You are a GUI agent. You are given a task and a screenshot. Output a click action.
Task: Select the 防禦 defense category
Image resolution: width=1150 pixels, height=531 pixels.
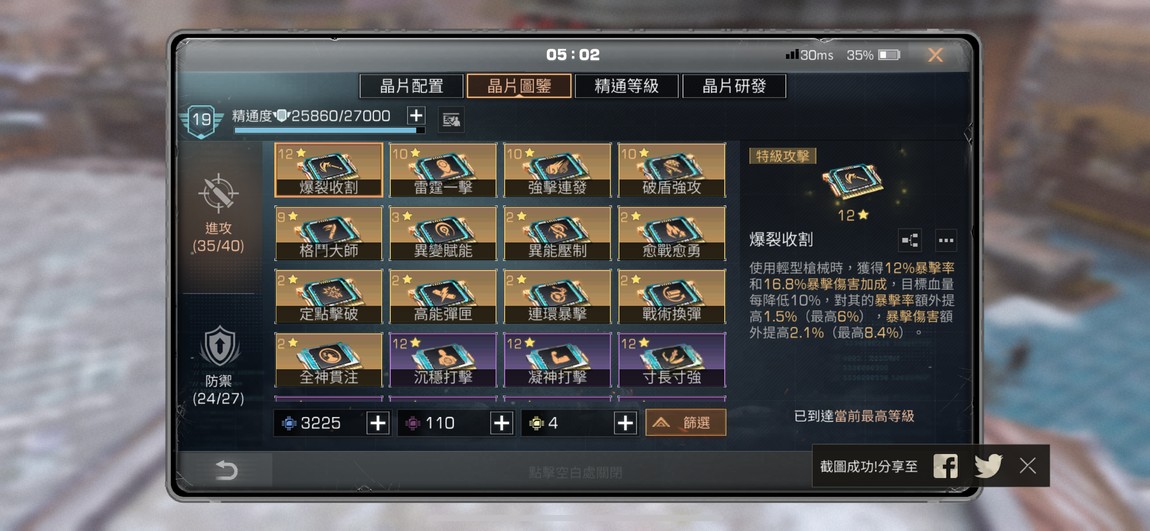click(219, 365)
